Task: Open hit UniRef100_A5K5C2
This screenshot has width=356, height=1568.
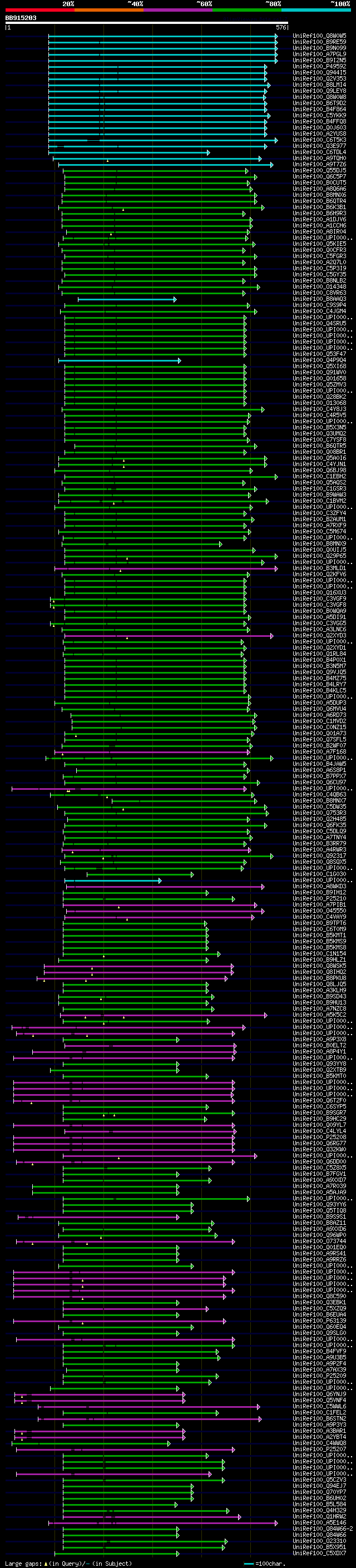Action: 319,1015
